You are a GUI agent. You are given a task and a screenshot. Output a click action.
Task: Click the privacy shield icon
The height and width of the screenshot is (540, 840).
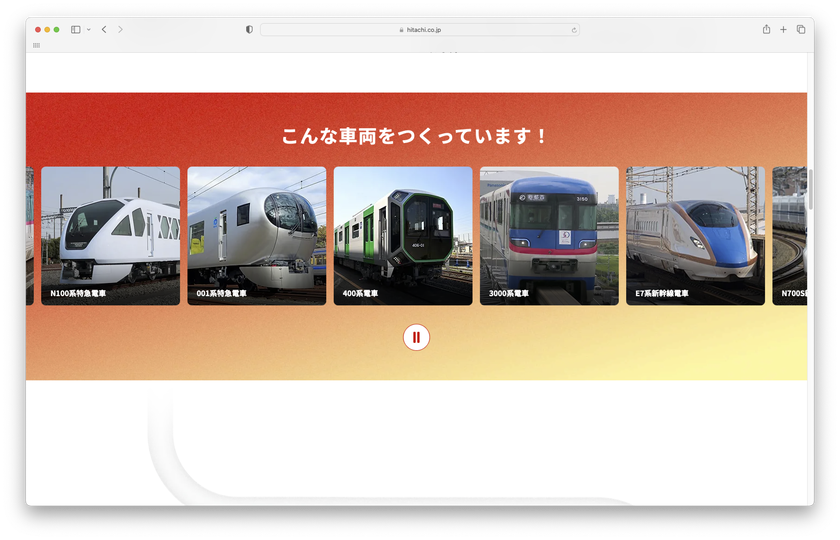click(x=249, y=29)
